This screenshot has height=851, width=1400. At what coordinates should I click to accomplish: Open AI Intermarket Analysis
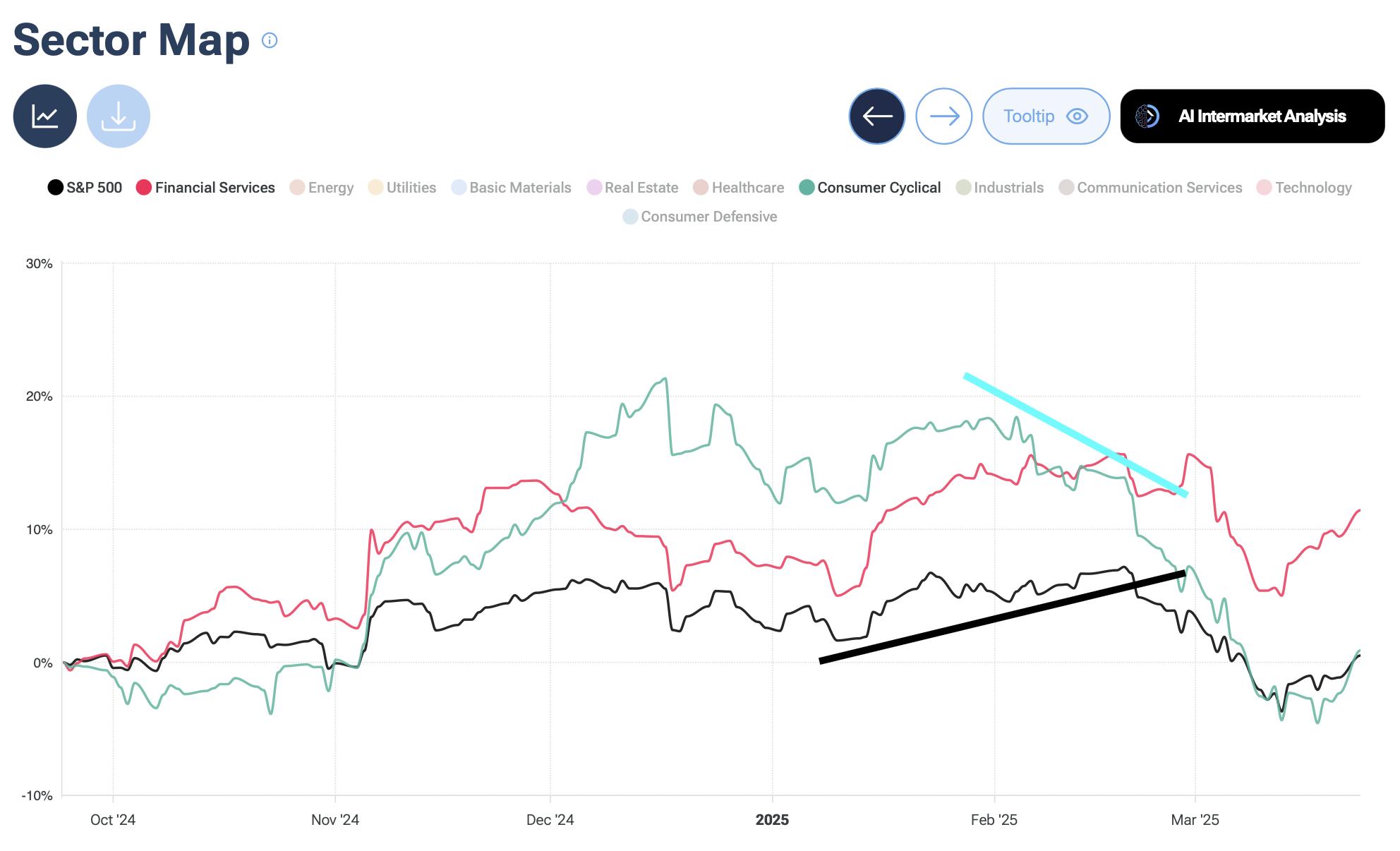(x=1252, y=116)
